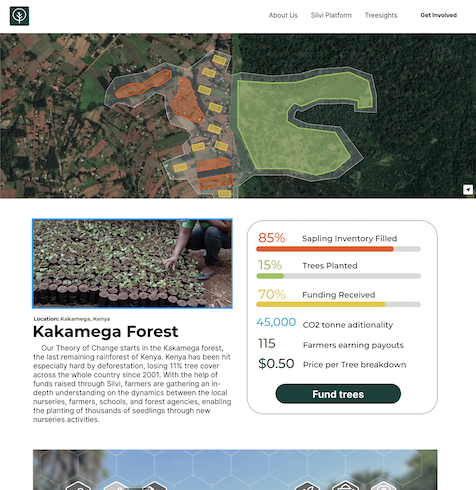Click the Silvi tree logo icon
The height and width of the screenshot is (490, 476).
pyautogui.click(x=19, y=16)
